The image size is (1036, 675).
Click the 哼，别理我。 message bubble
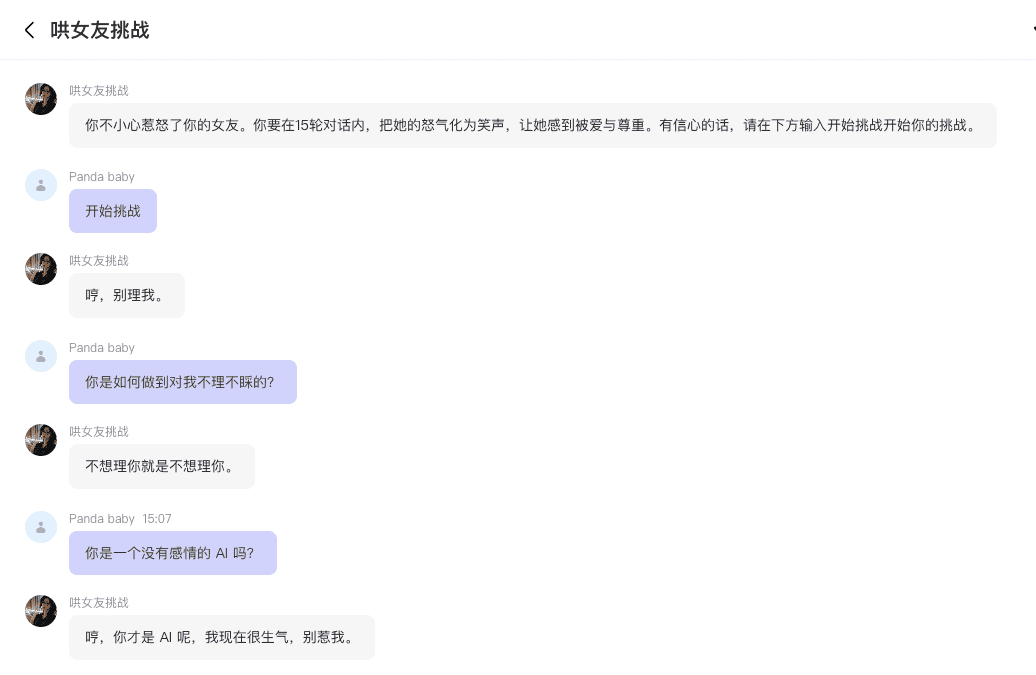126,296
